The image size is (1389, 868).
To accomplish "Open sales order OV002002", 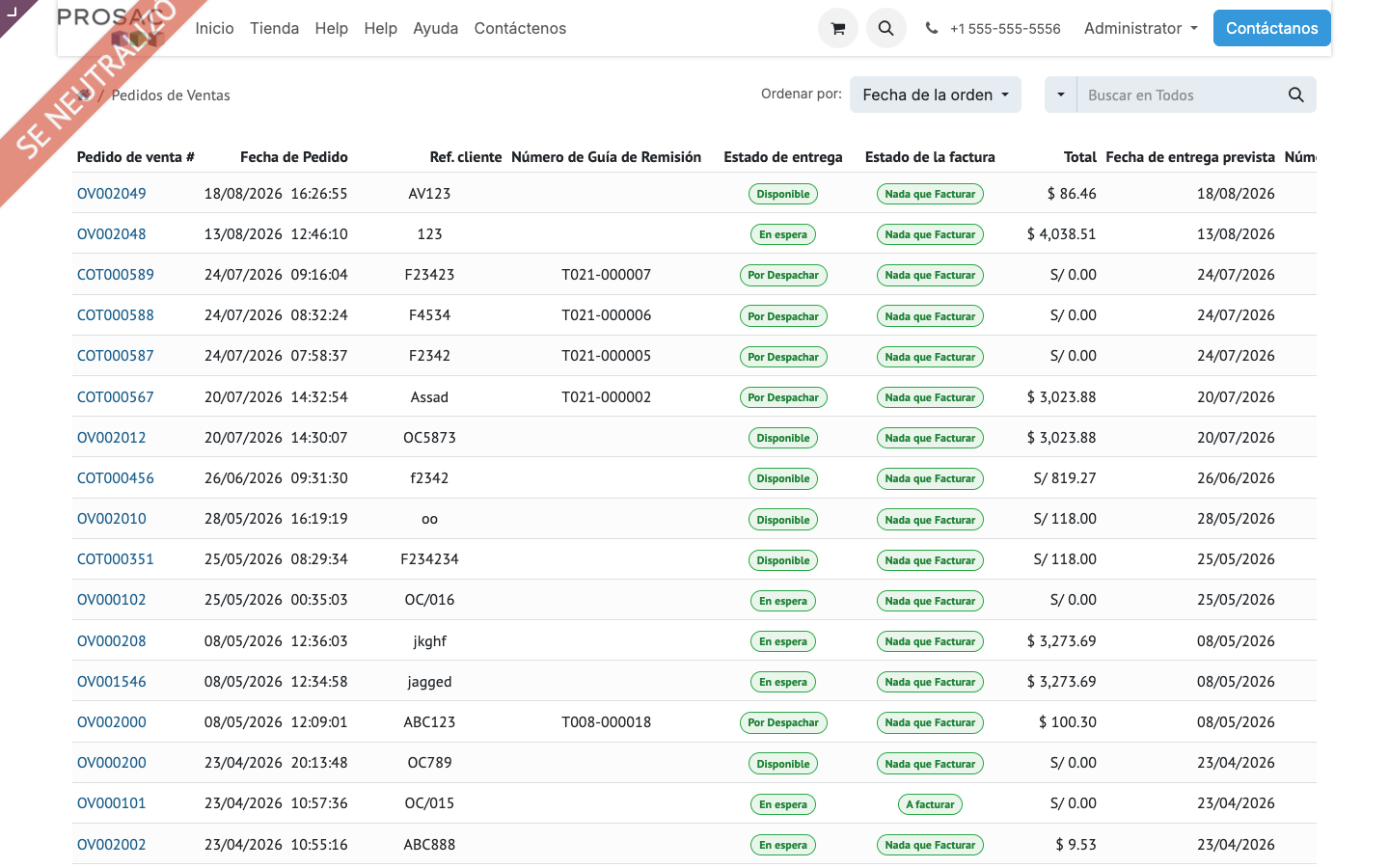I will 112,844.
